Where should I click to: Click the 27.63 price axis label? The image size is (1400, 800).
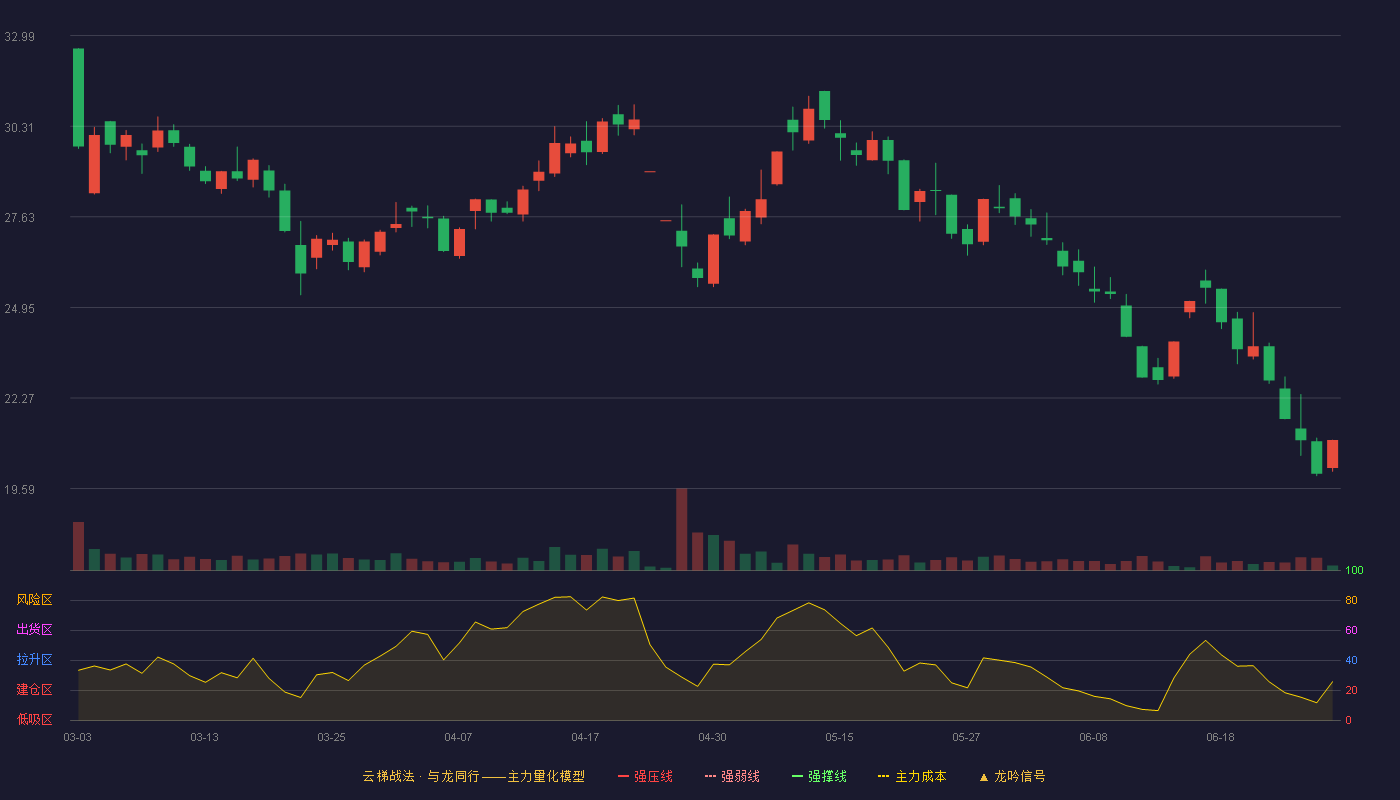coord(19,218)
